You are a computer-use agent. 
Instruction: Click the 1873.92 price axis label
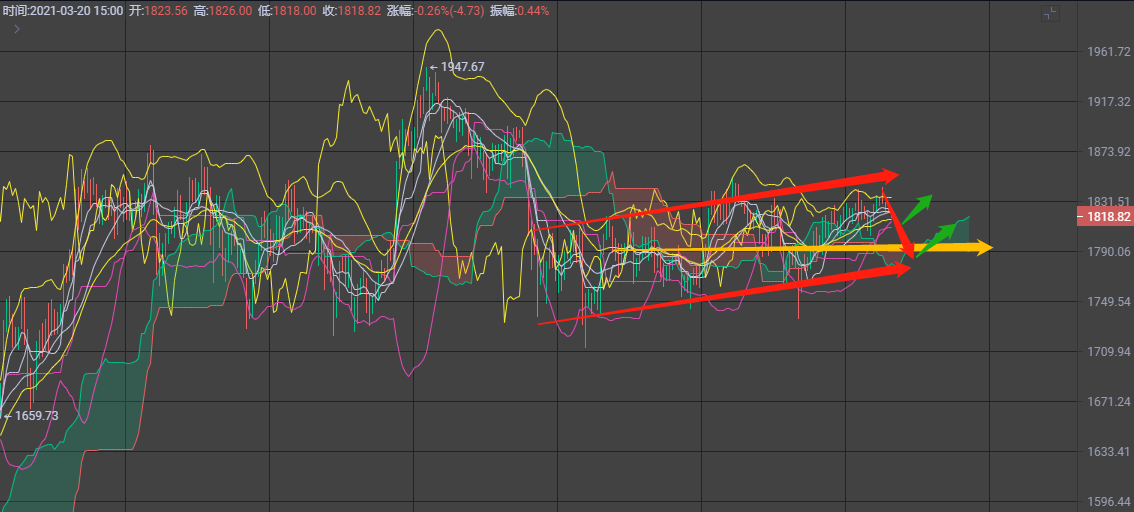coord(1109,152)
